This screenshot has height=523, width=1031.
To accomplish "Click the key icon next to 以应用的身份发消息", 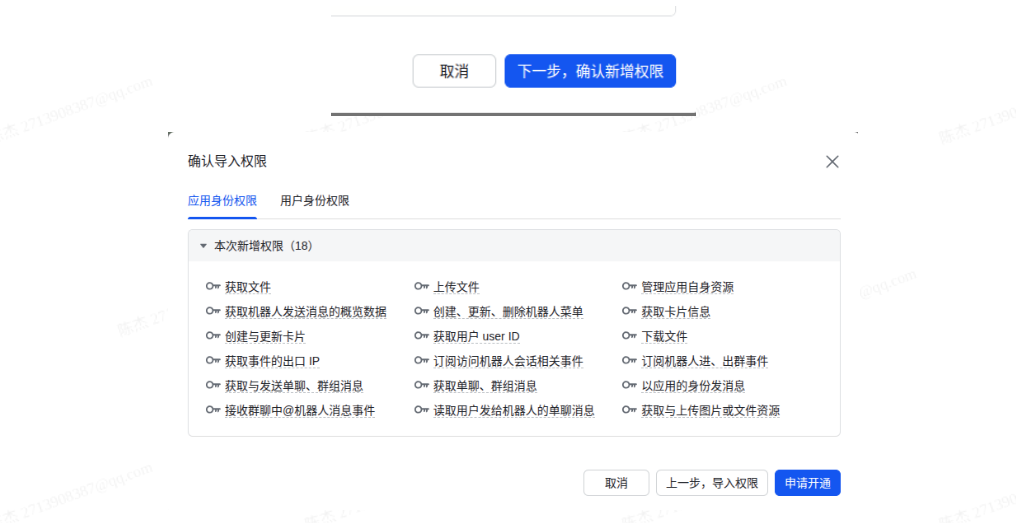I will click(x=629, y=386).
